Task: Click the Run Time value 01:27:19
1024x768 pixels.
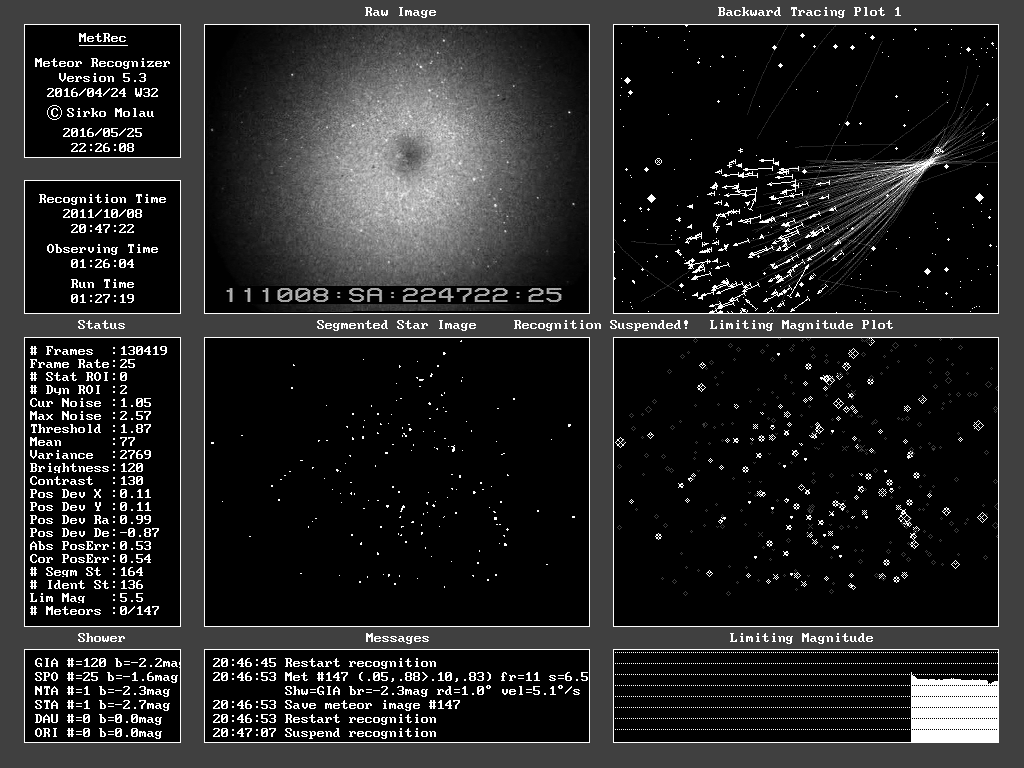Action: pos(102,298)
